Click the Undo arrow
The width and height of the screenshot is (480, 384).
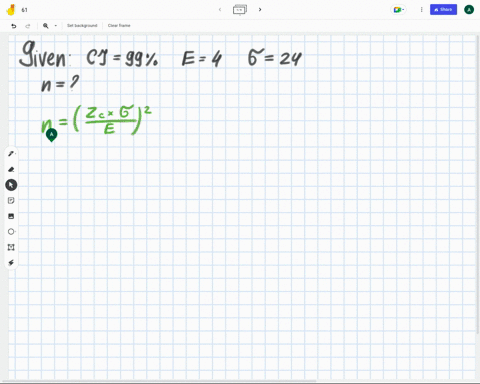(x=14, y=26)
